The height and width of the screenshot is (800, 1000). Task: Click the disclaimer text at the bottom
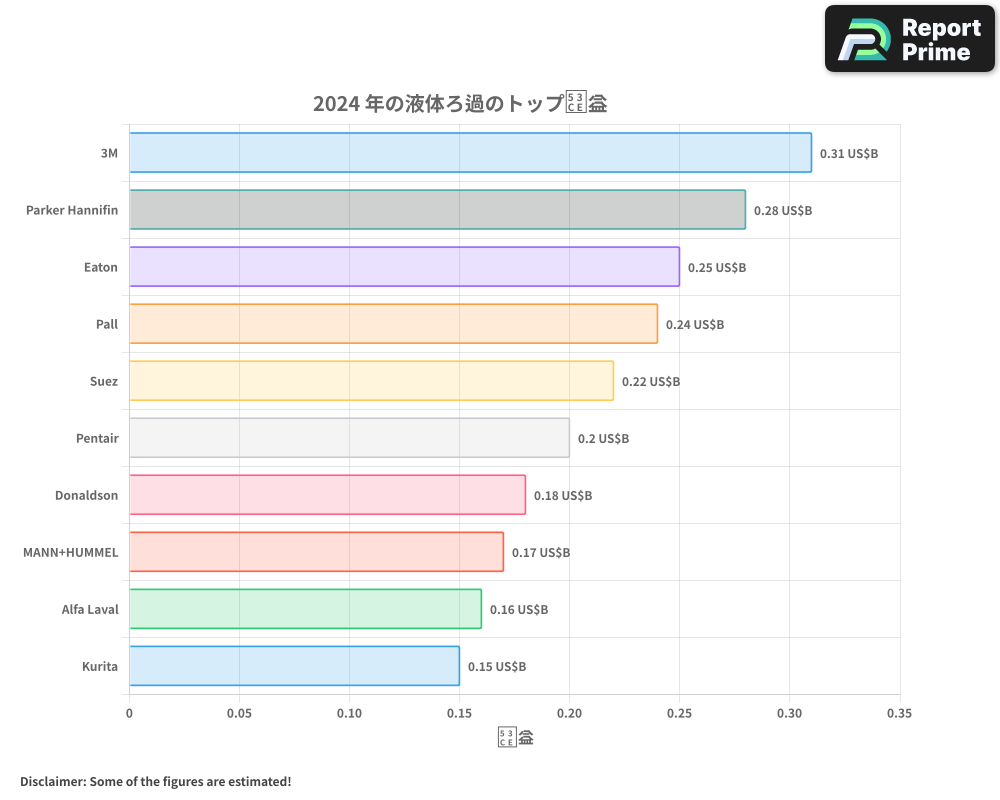click(x=155, y=781)
